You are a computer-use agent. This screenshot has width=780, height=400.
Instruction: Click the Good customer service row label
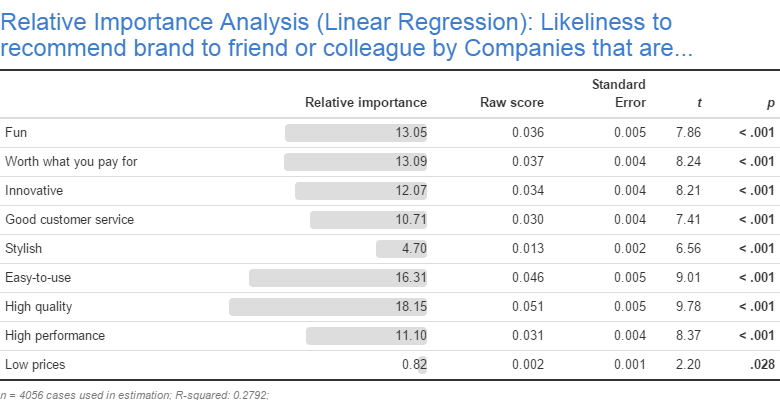click(69, 219)
